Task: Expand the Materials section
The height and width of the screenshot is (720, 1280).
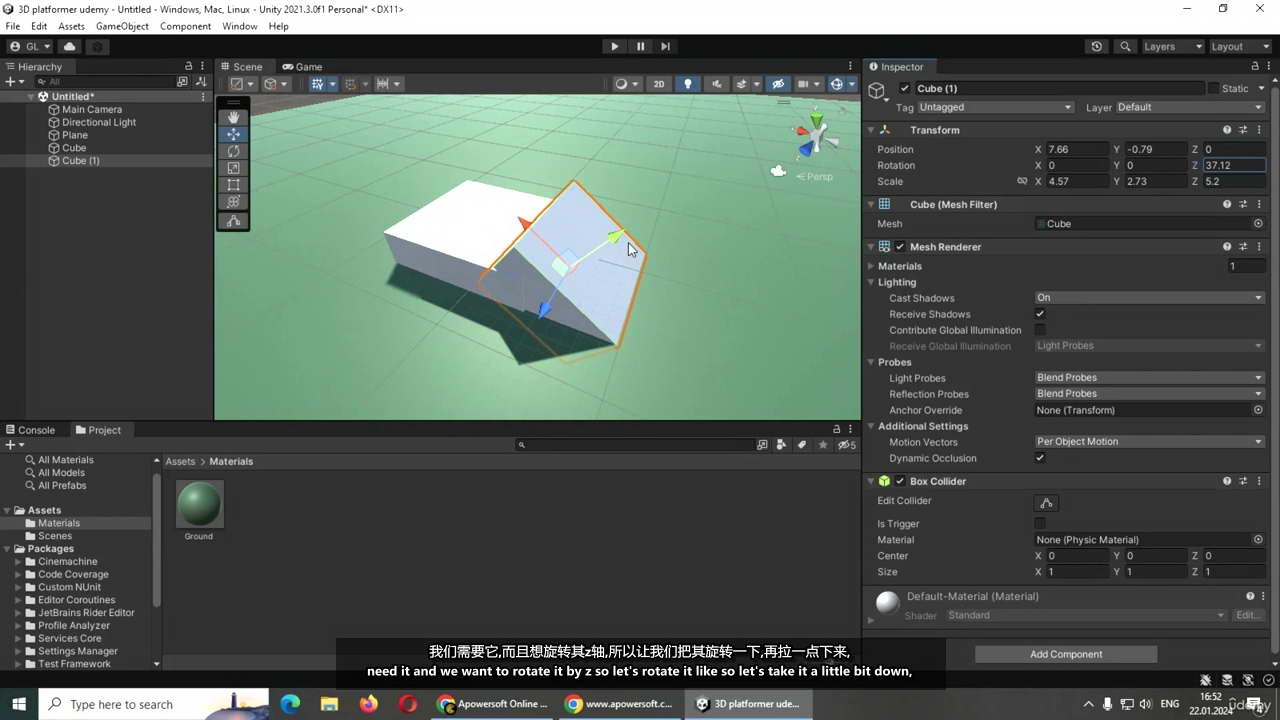Action: tap(871, 266)
